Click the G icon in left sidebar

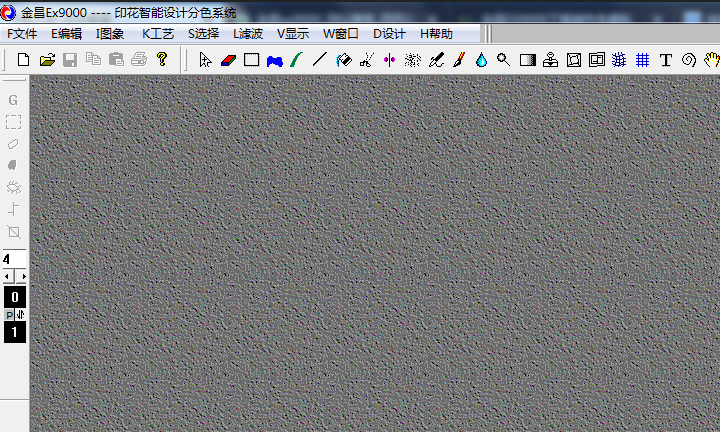click(x=13, y=100)
